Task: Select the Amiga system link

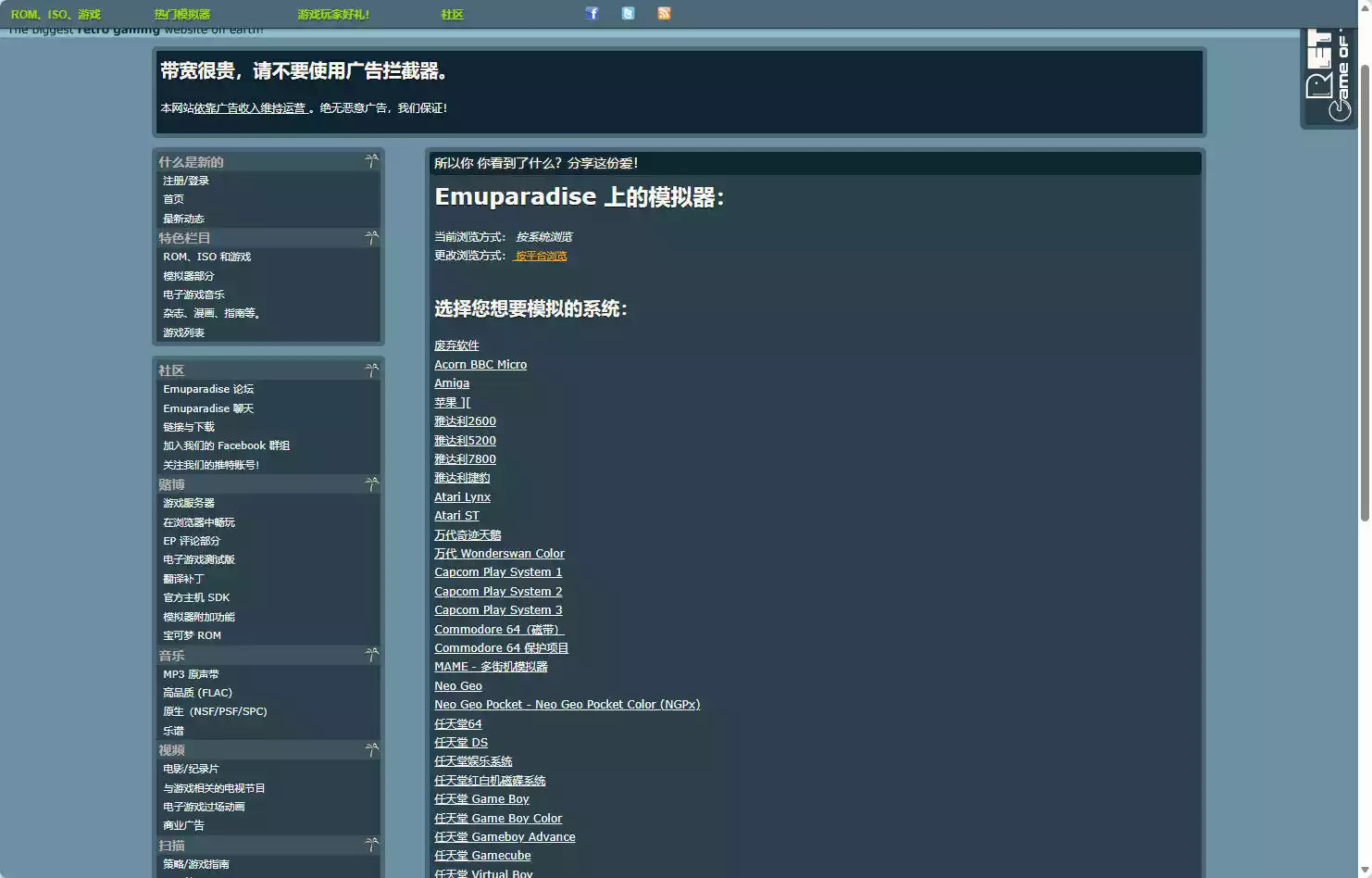Action: click(x=452, y=383)
